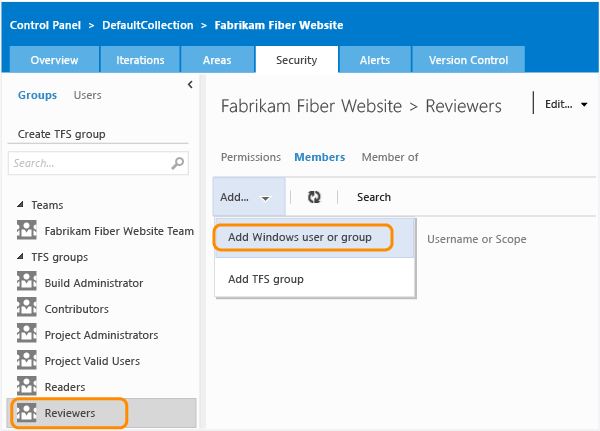The width and height of the screenshot is (600, 431).
Task: Switch to the Areas tab
Action: tap(217, 60)
